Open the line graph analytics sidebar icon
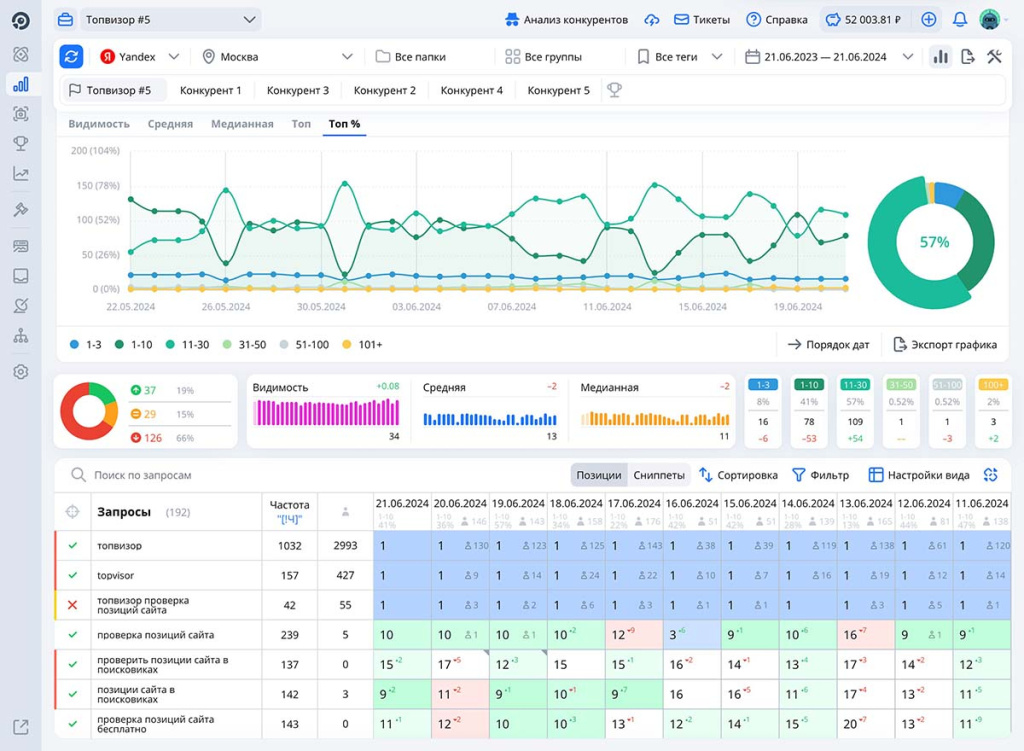 point(21,174)
